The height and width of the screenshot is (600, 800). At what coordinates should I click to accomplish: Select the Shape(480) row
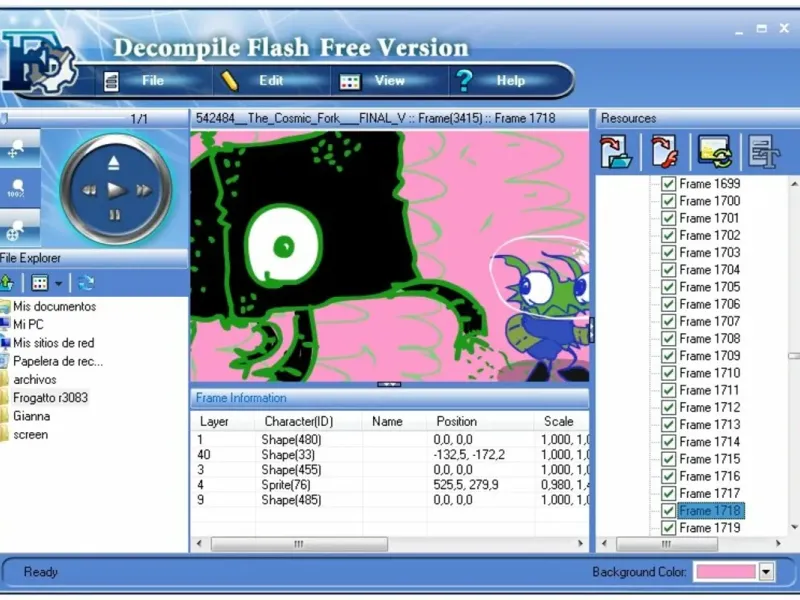[x=390, y=439]
